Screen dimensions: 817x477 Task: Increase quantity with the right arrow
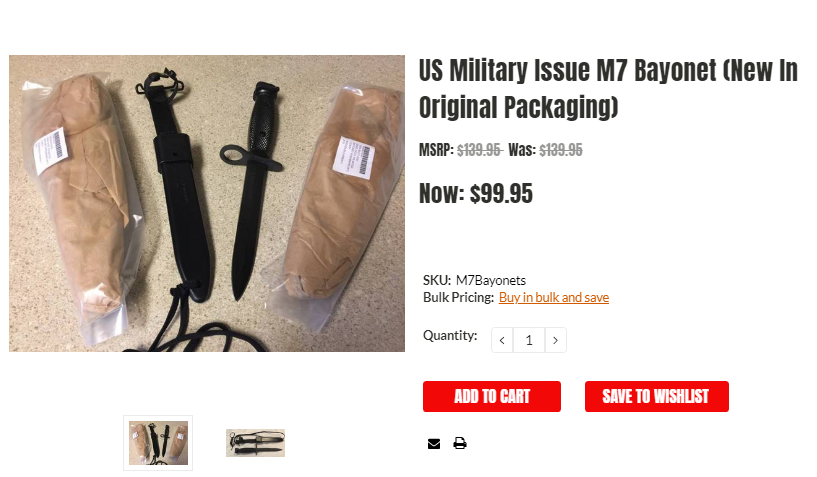555,340
